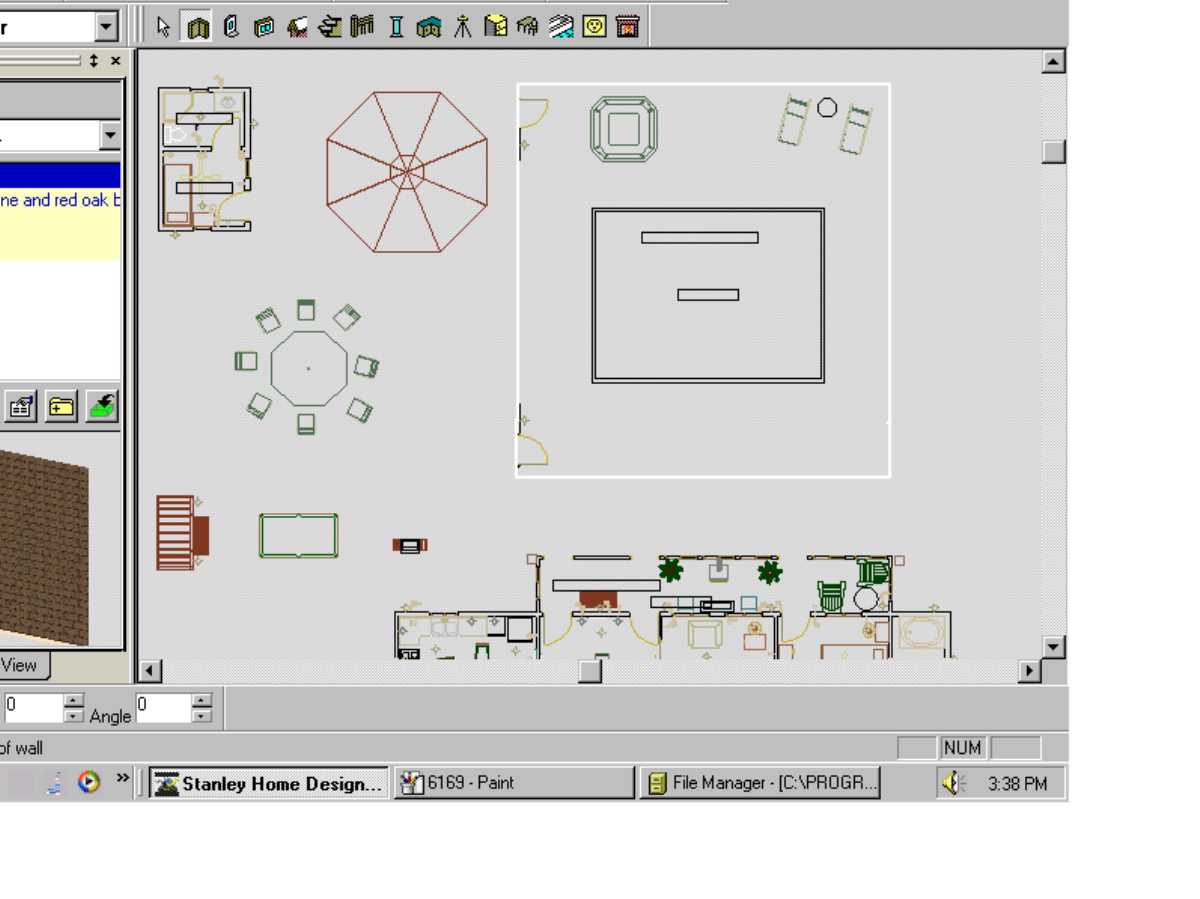
Task: Select the large double-lined rectangle object
Action: pos(708,296)
